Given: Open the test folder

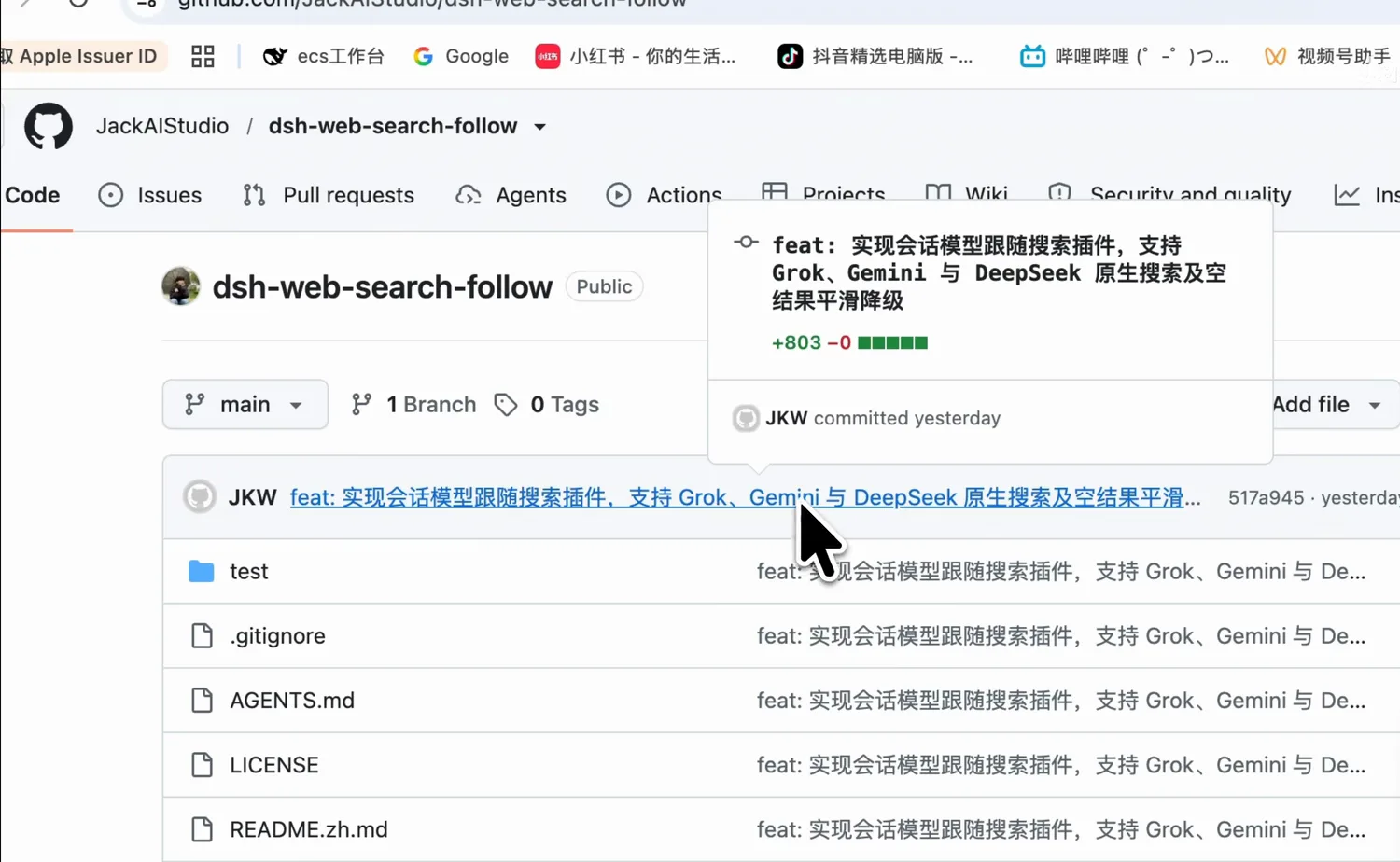Looking at the screenshot, I should (x=248, y=571).
